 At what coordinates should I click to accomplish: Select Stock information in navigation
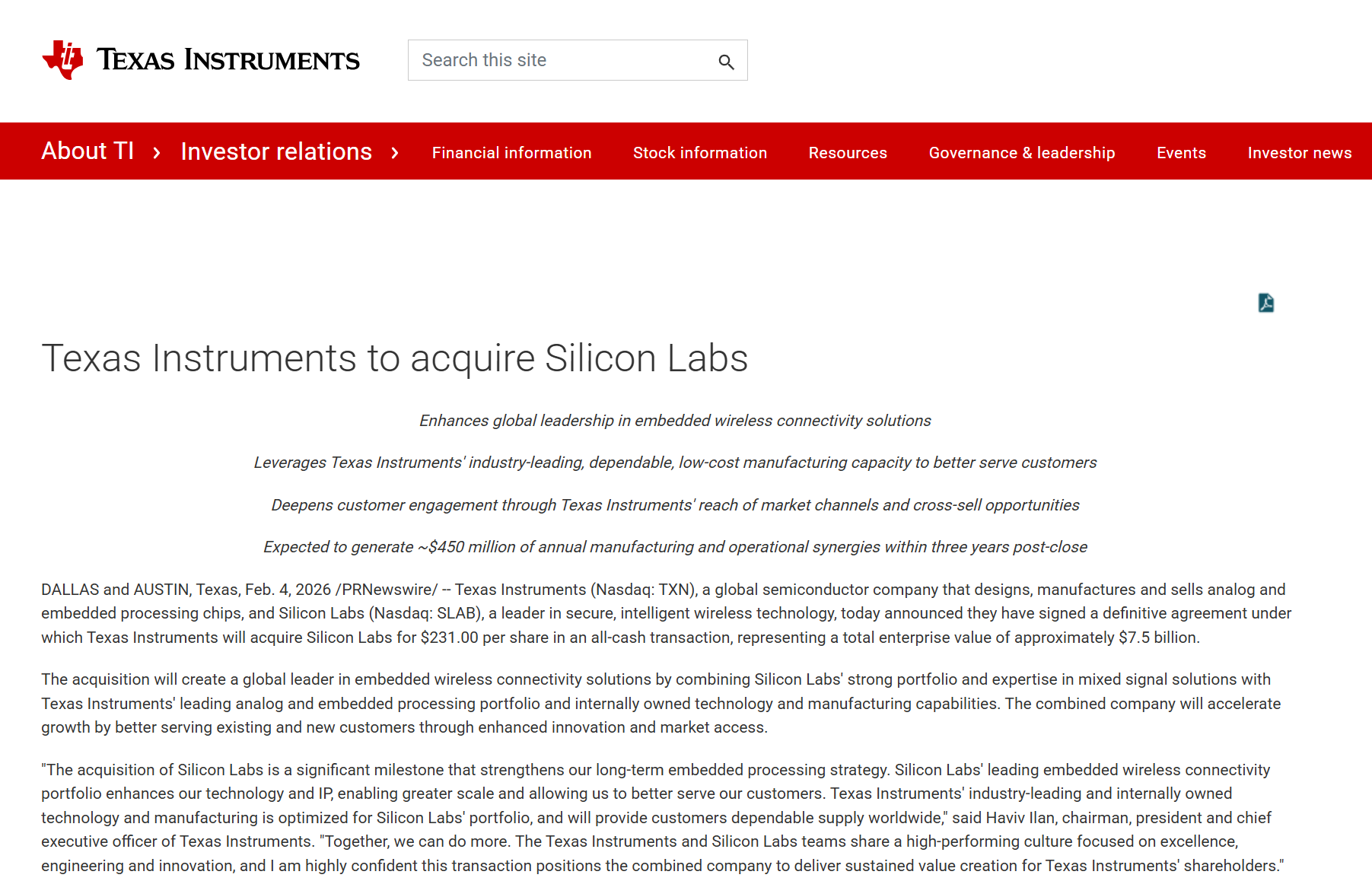(x=699, y=153)
